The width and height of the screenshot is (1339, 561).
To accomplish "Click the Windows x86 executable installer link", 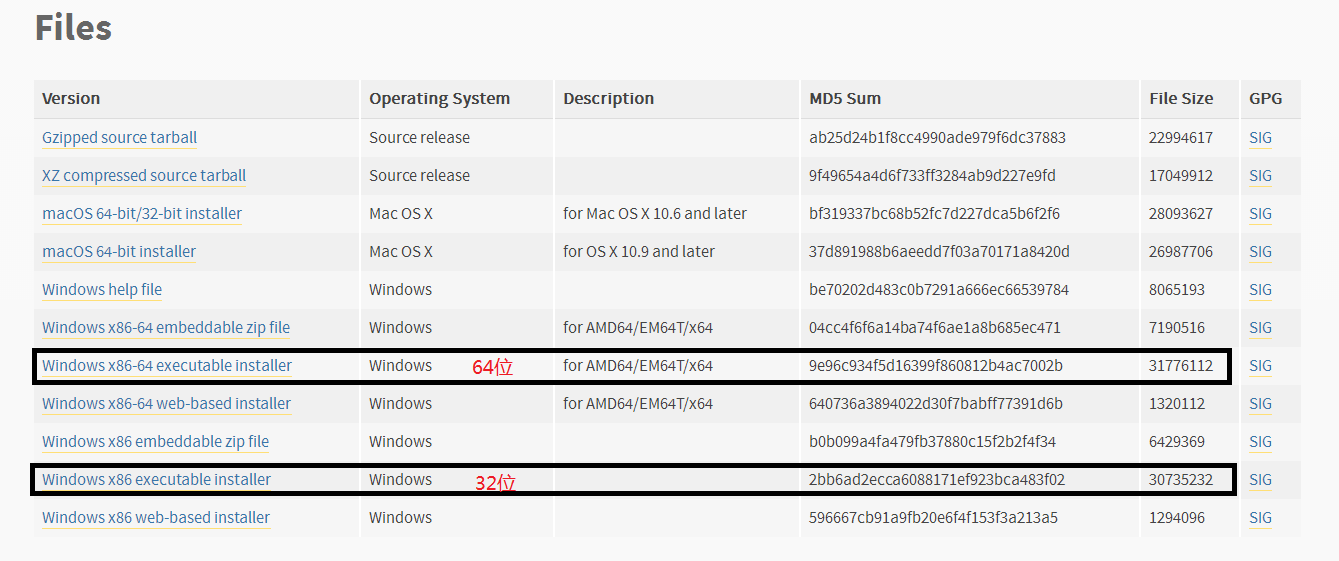I will pos(156,480).
